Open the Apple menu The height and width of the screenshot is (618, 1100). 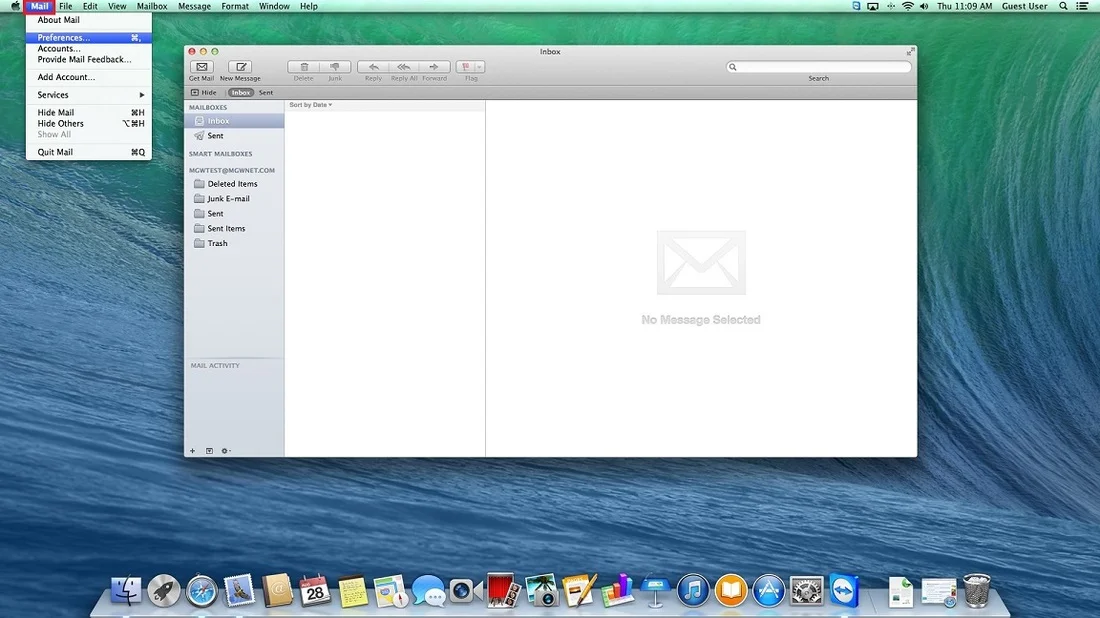[x=15, y=6]
